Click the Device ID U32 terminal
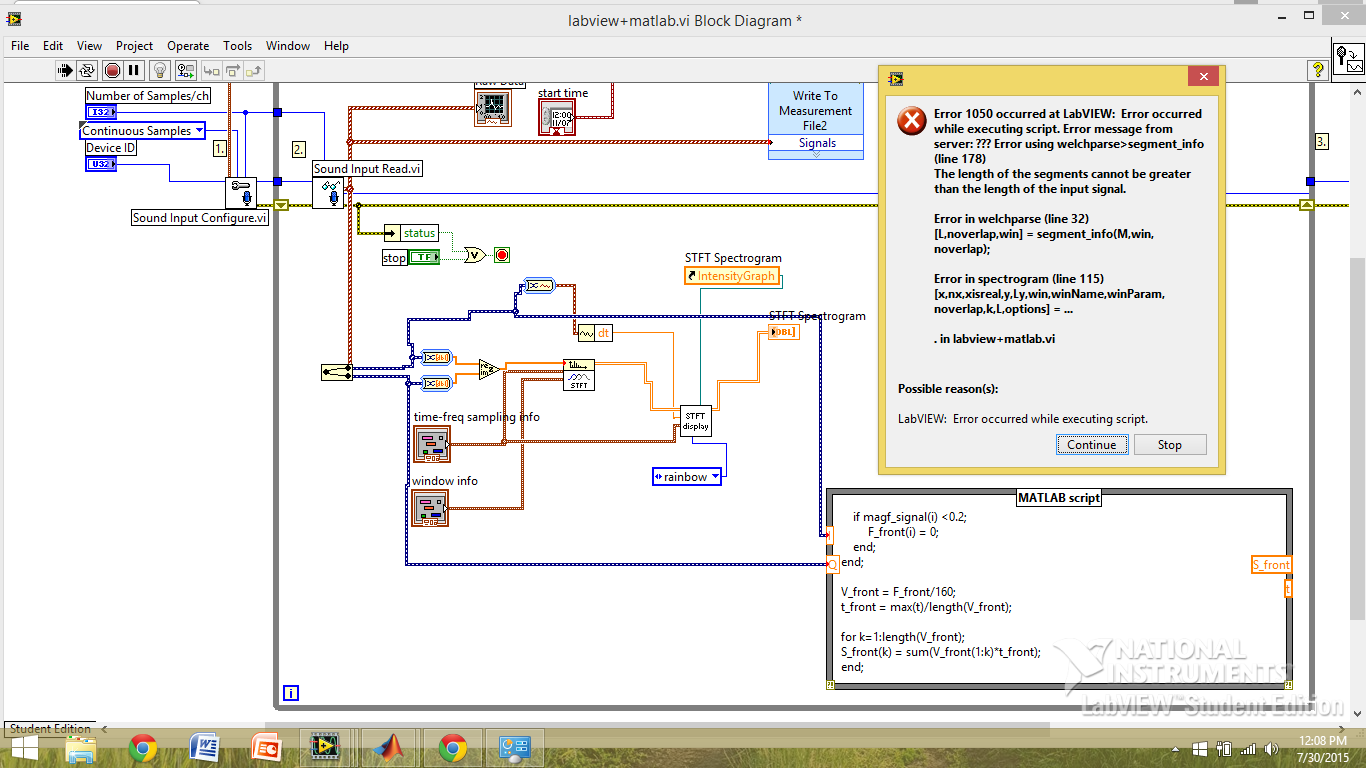 point(101,164)
